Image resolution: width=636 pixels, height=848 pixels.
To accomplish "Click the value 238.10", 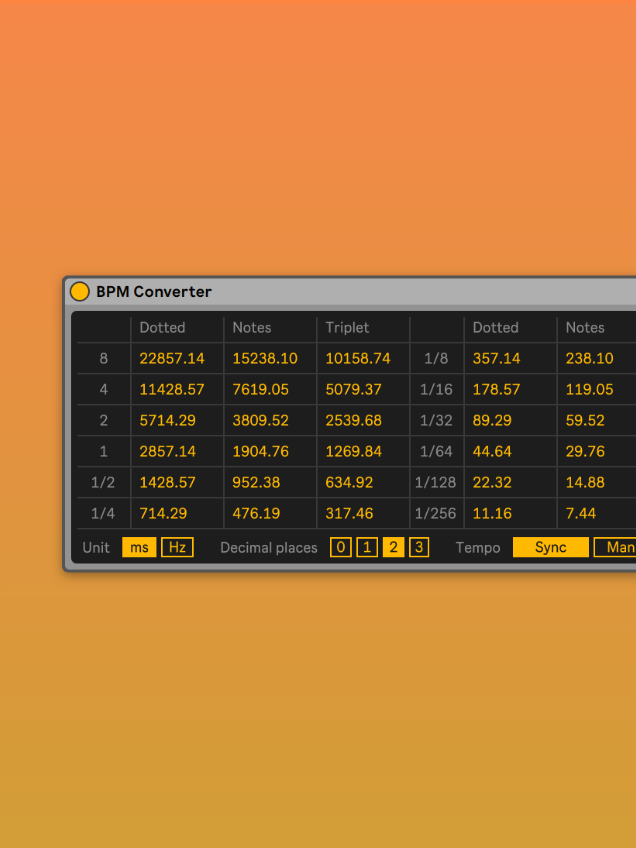I will pos(589,359).
